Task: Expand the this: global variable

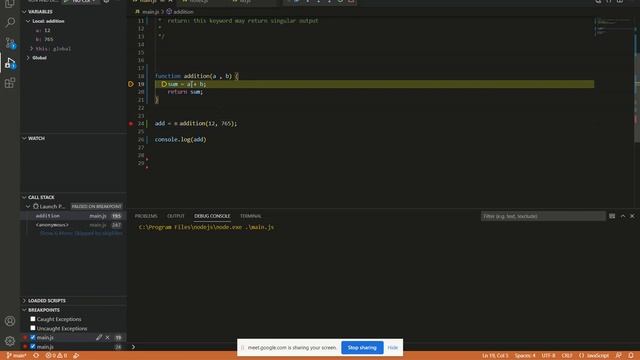Action: [x=32, y=49]
